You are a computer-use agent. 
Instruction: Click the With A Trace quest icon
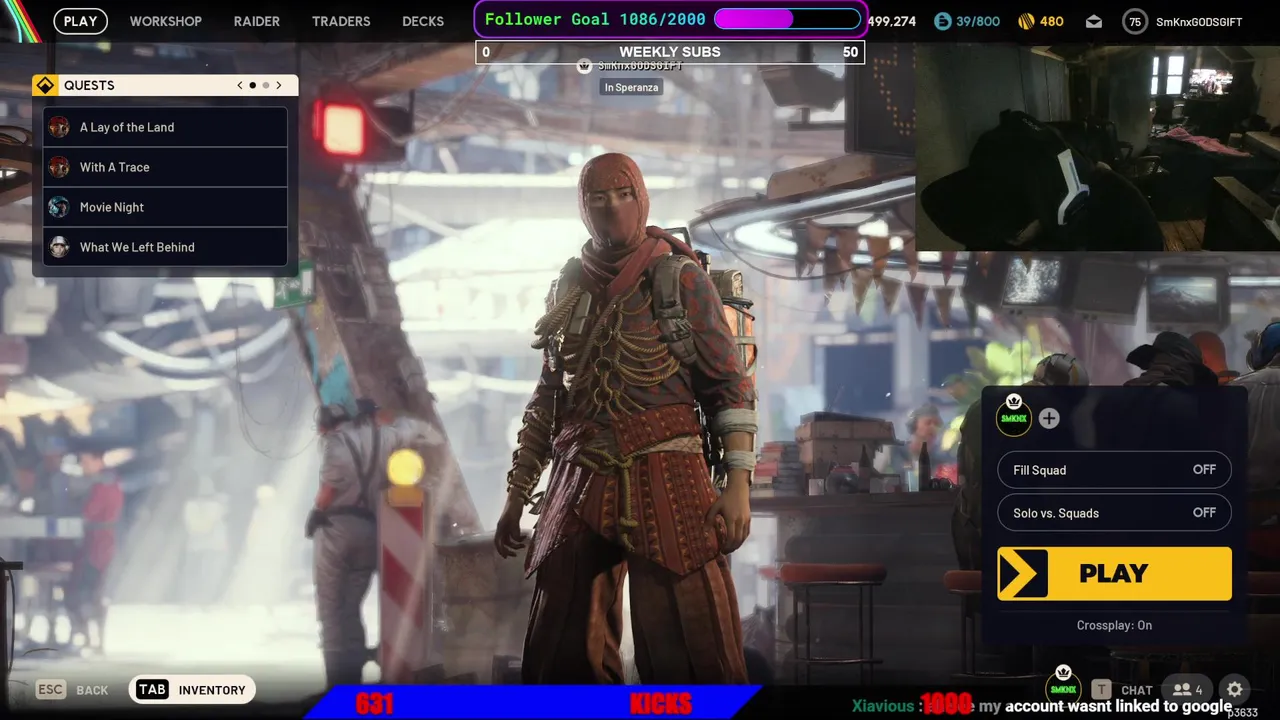pyautogui.click(x=60, y=167)
